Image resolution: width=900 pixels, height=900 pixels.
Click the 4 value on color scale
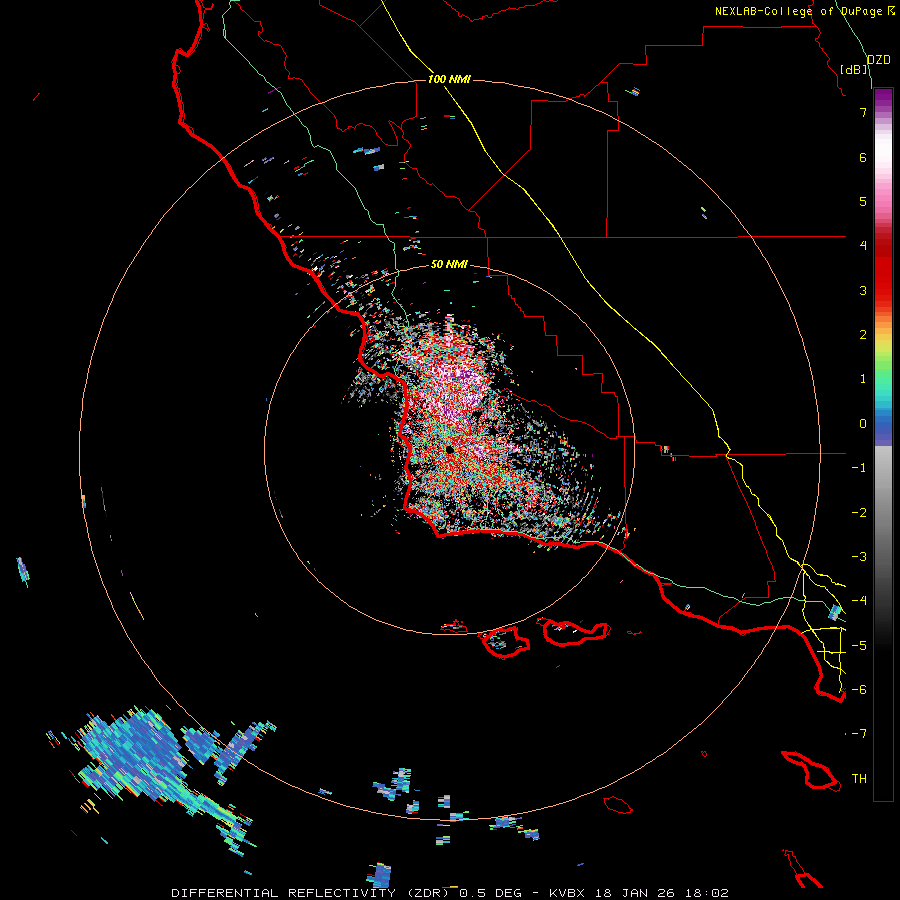[863, 246]
